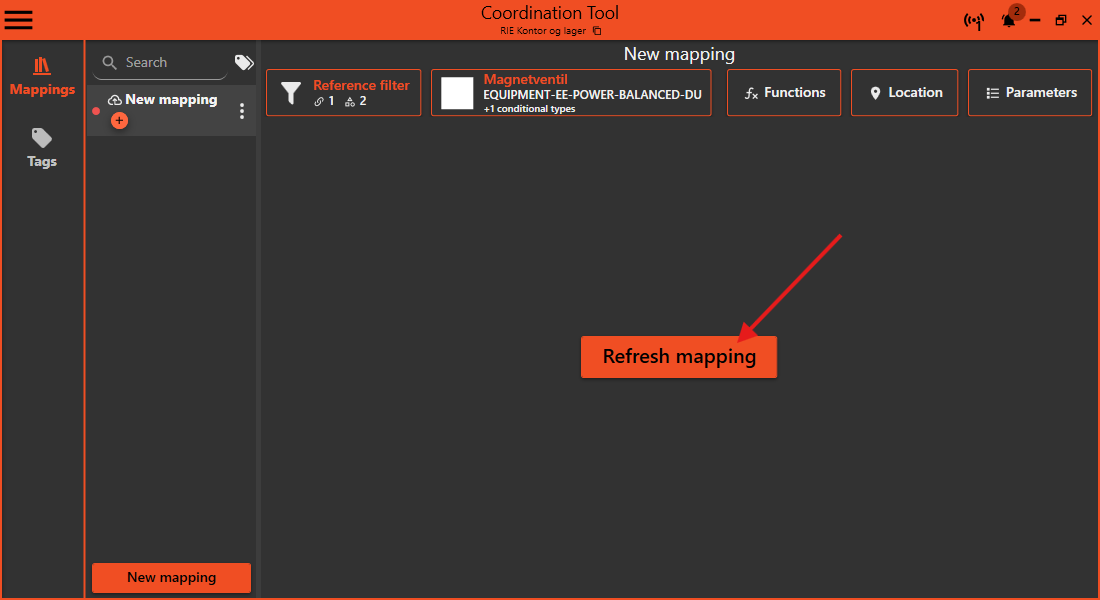1100x600 pixels.
Task: Click the fx icon on the Functions card
Action: pyautogui.click(x=751, y=92)
